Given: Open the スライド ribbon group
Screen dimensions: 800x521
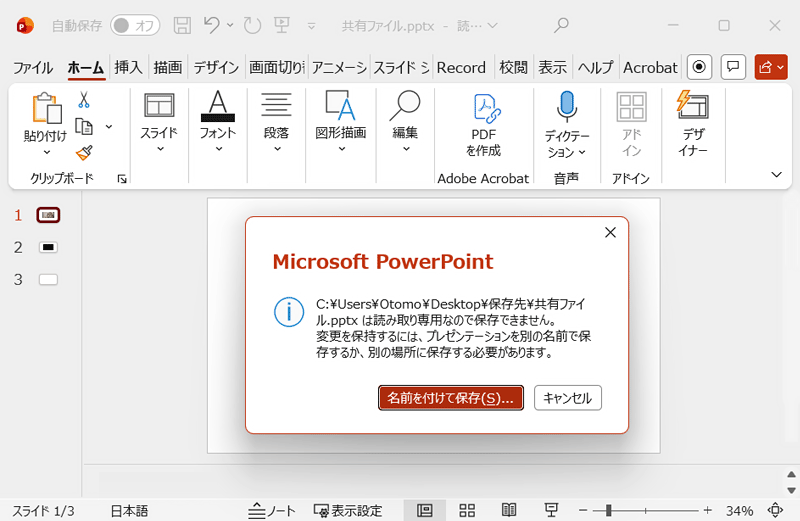Looking at the screenshot, I should (x=160, y=122).
